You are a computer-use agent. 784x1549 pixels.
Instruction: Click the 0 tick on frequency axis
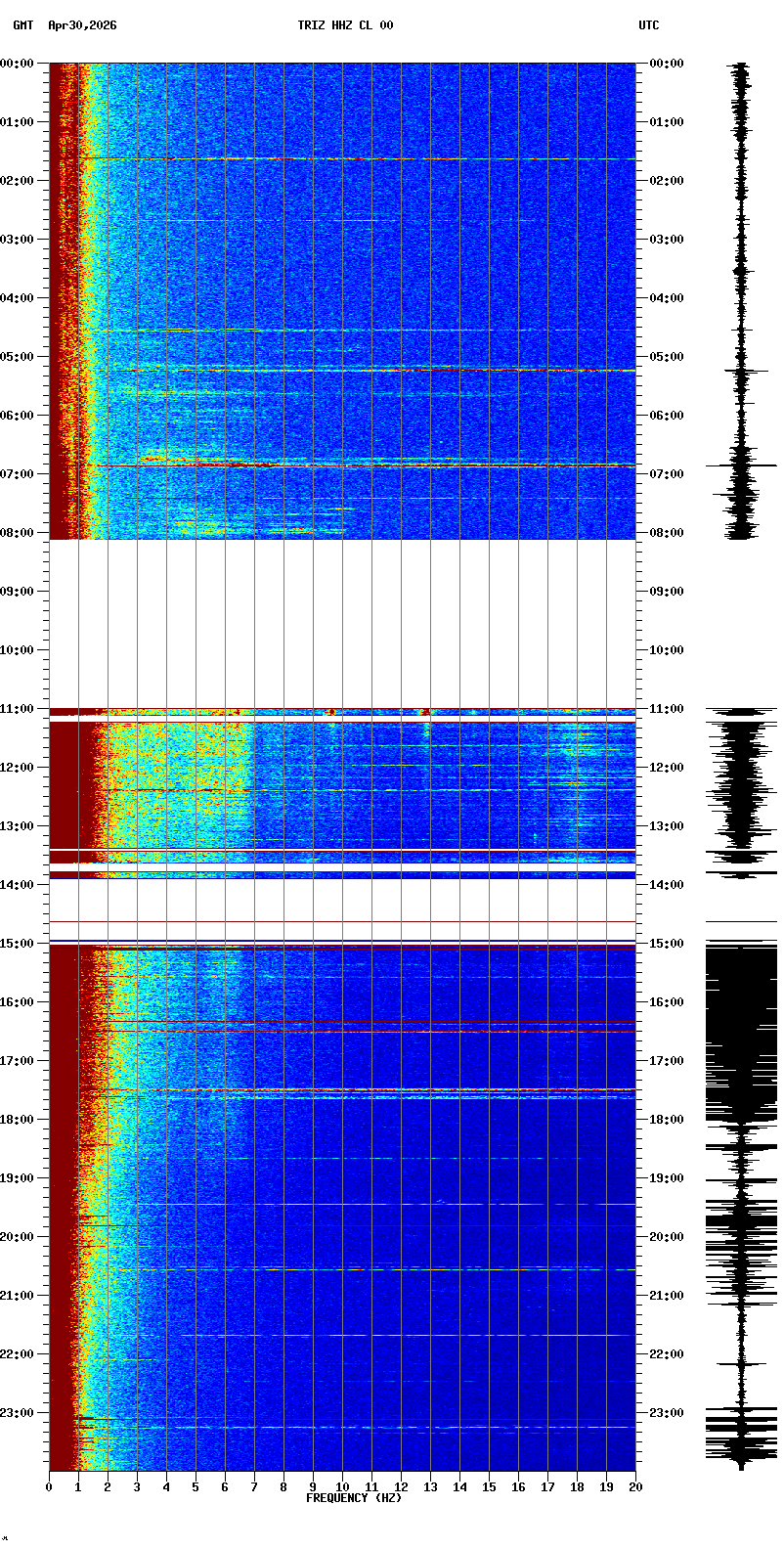pos(49,1487)
